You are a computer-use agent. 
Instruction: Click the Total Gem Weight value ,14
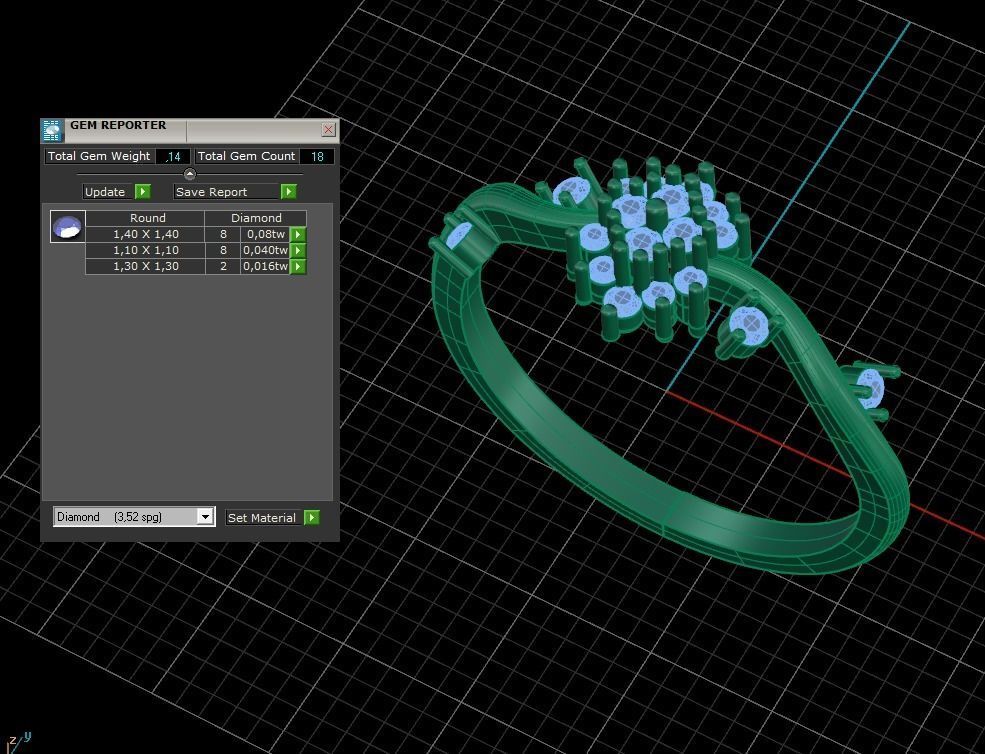click(x=173, y=156)
